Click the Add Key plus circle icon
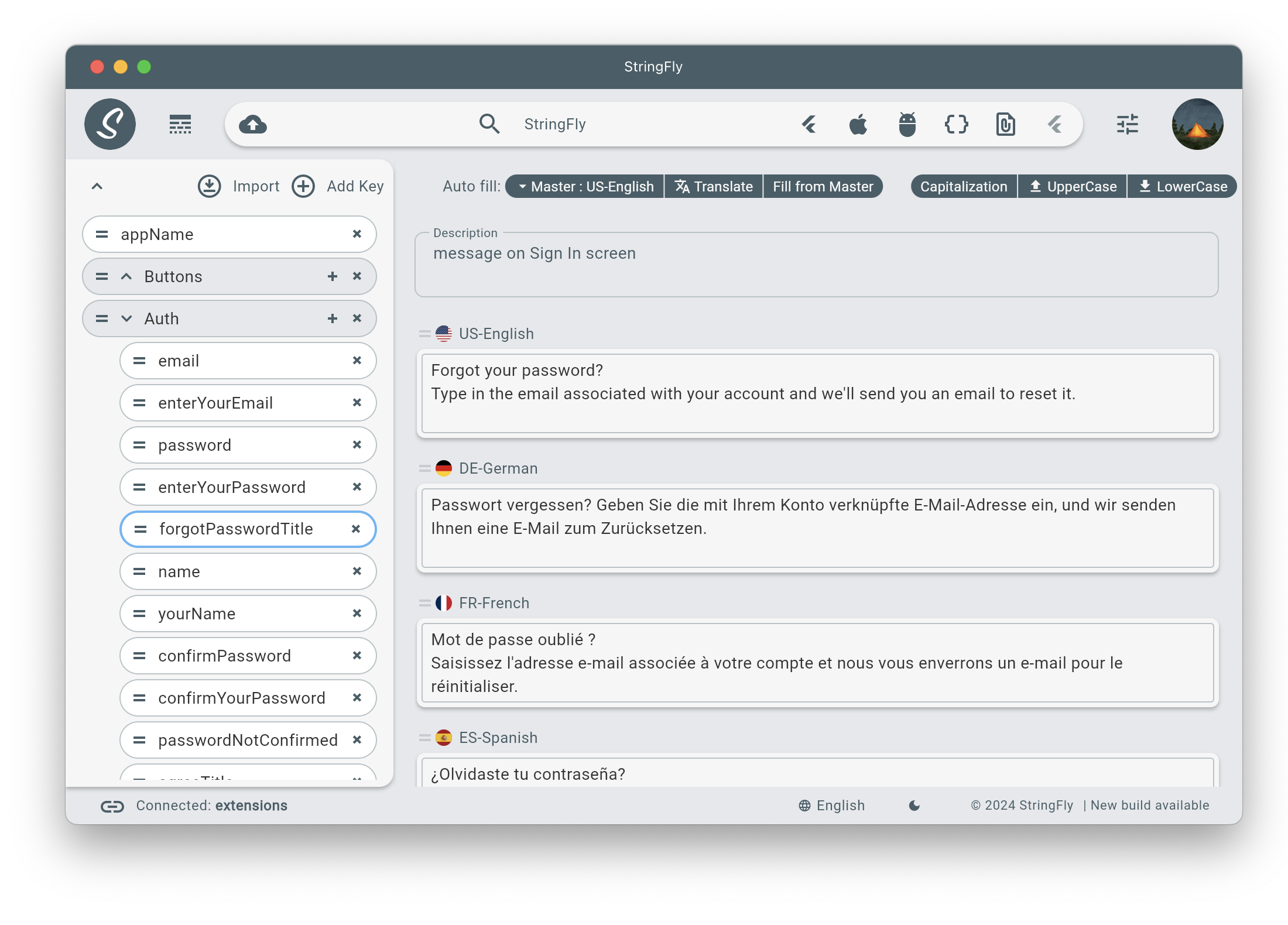 pyautogui.click(x=303, y=186)
